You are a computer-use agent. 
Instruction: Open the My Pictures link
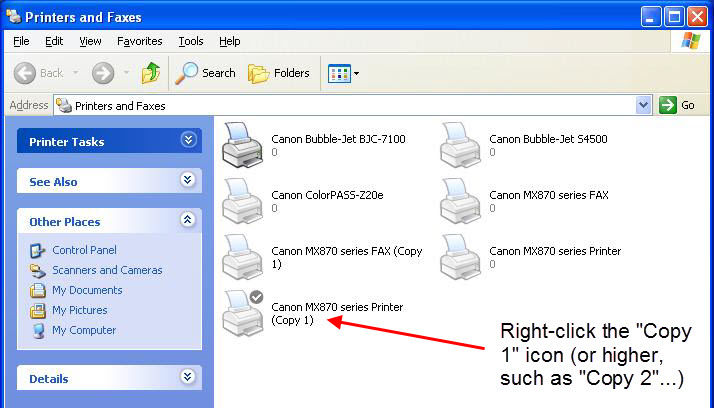(80, 310)
